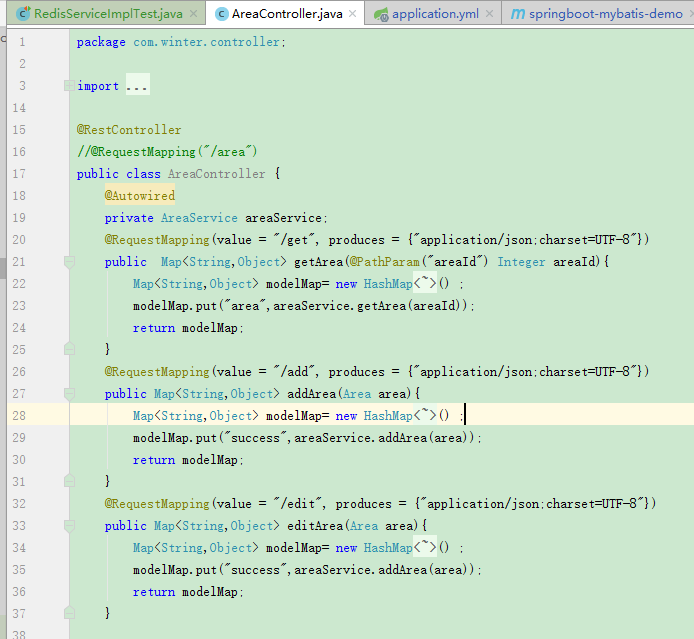Collapse the addArea method at line 27
Viewport: 694px width, 639px height.
coord(69,394)
